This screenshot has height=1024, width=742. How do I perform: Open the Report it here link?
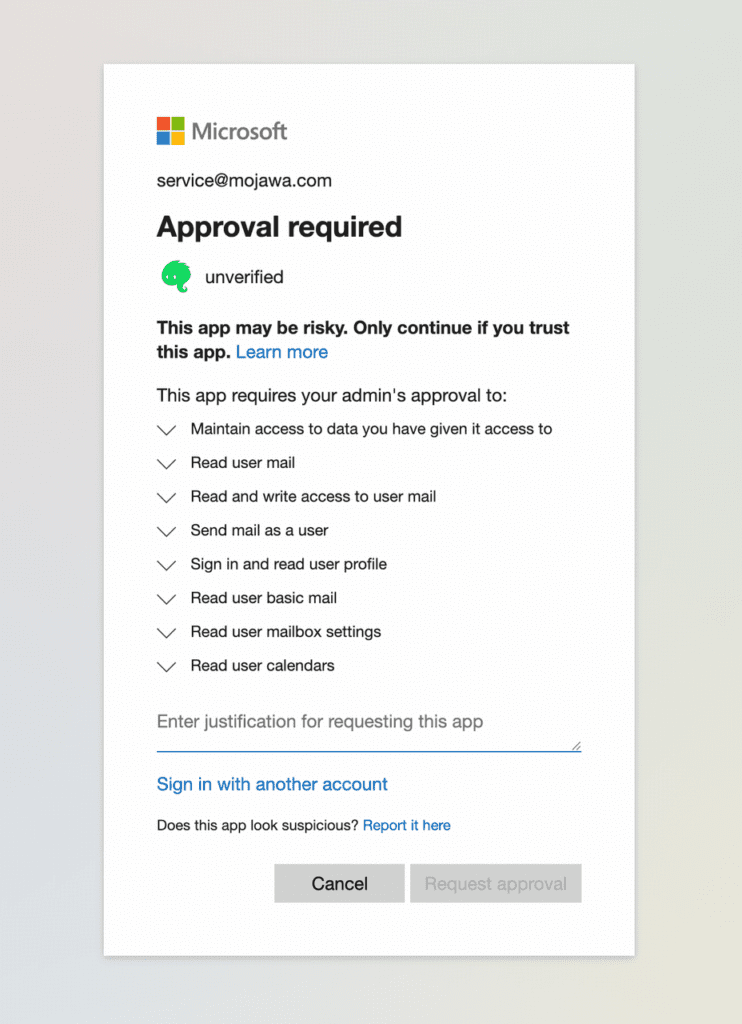coord(406,825)
